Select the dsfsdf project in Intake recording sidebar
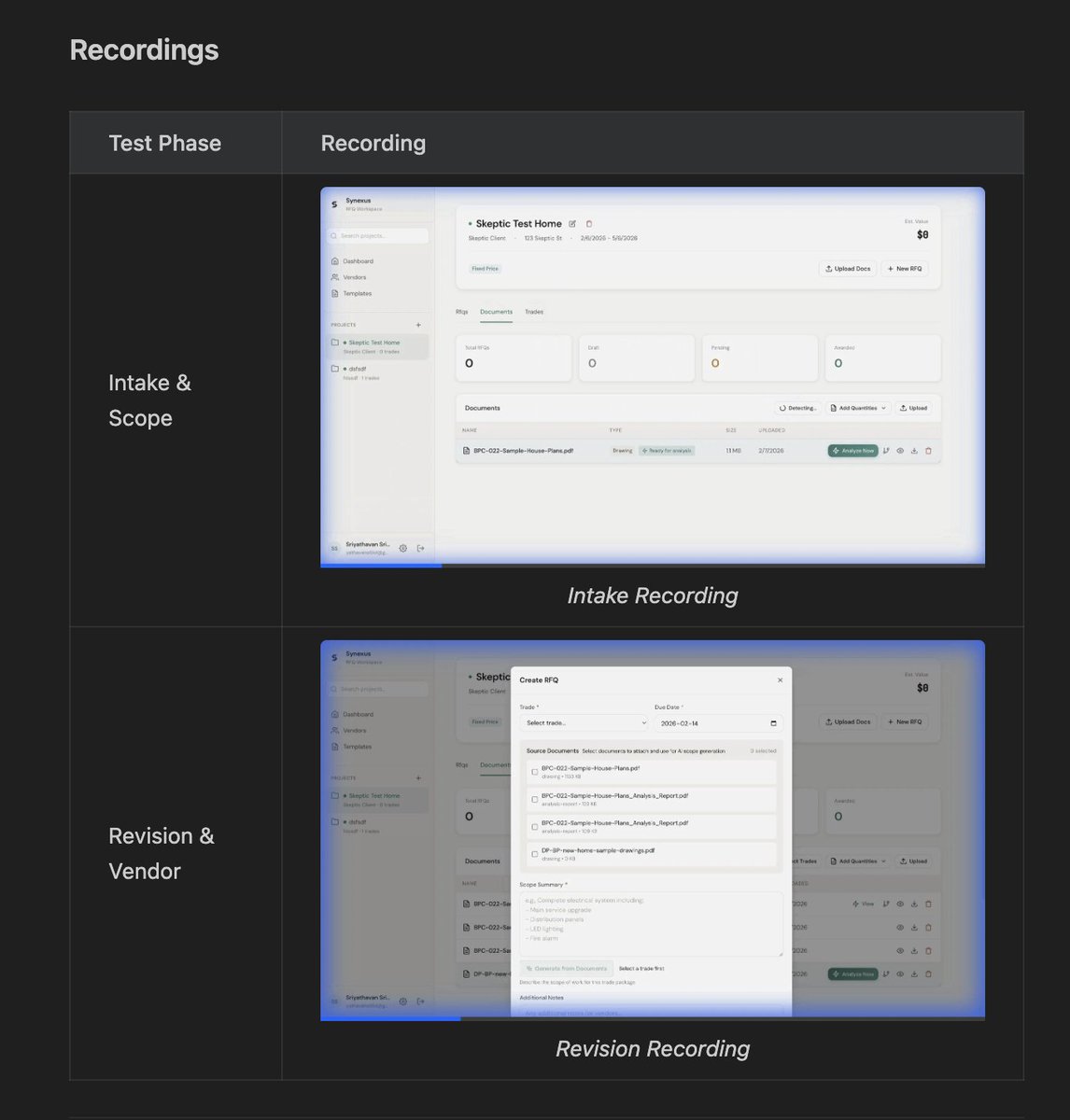This screenshot has height=1120, width=1070. click(x=379, y=372)
